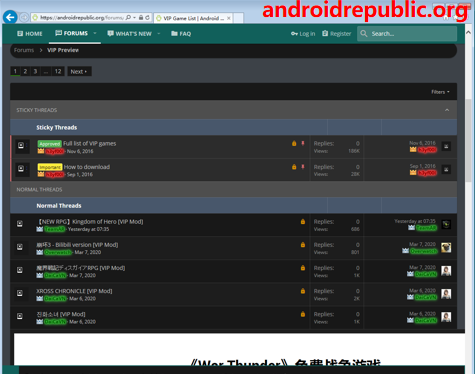Screen dimensions: 476x374
Task: Click the search magnifier in address bar
Action: point(128,17)
